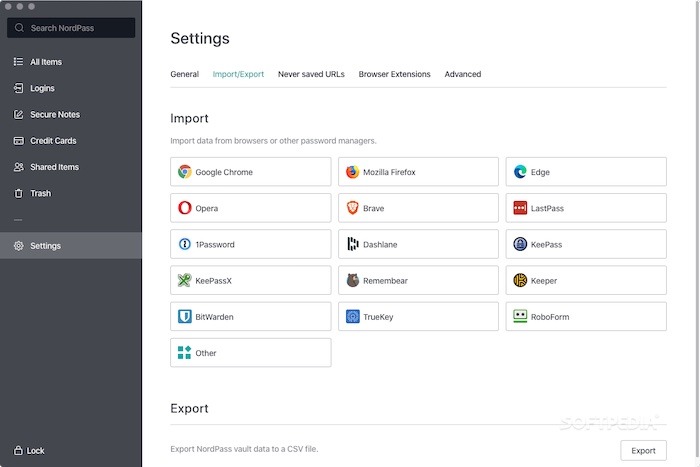Open Shared Items label in sidebar
The height and width of the screenshot is (467, 700).
[54, 167]
